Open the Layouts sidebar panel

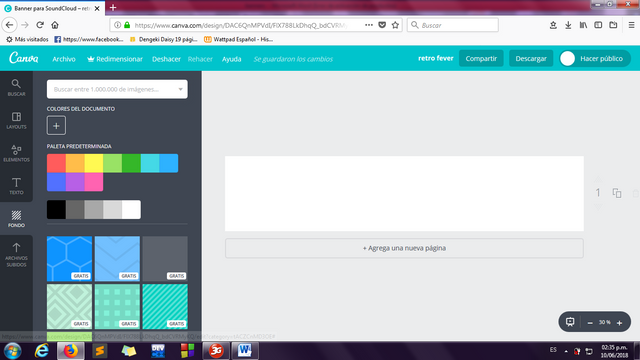(x=16, y=120)
